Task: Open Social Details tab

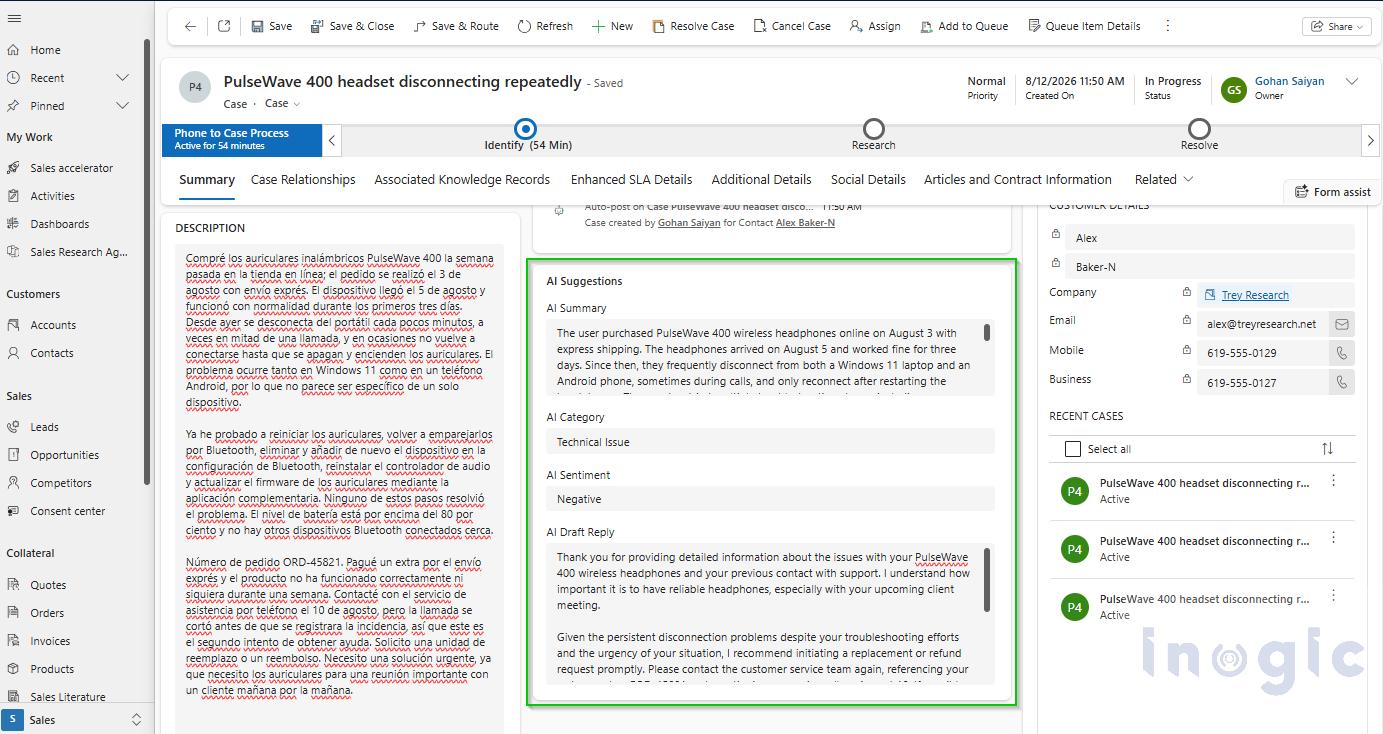Action: 868,180
